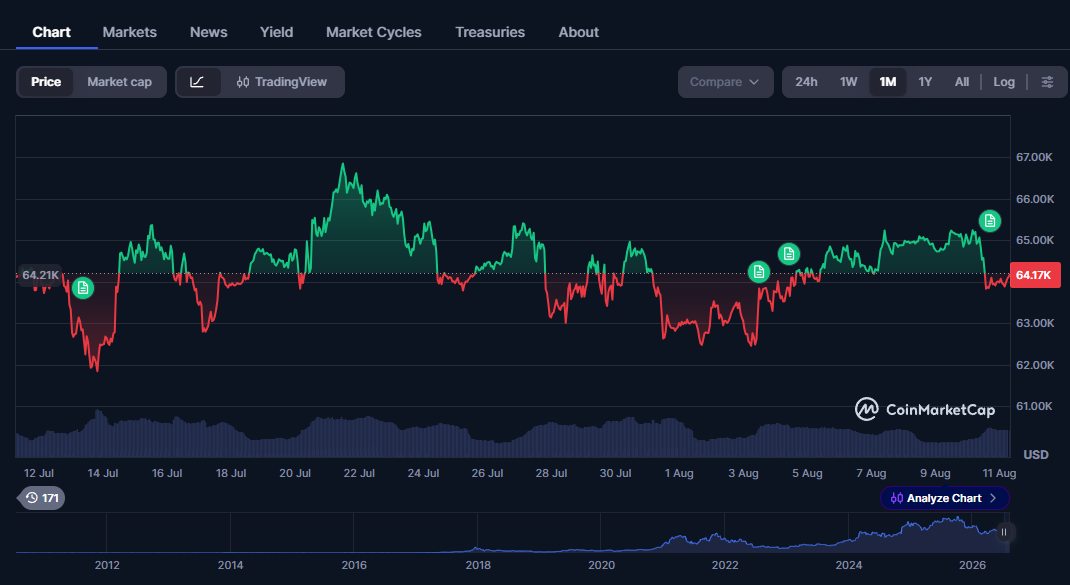Click the 62.00K axis label

(1035, 365)
